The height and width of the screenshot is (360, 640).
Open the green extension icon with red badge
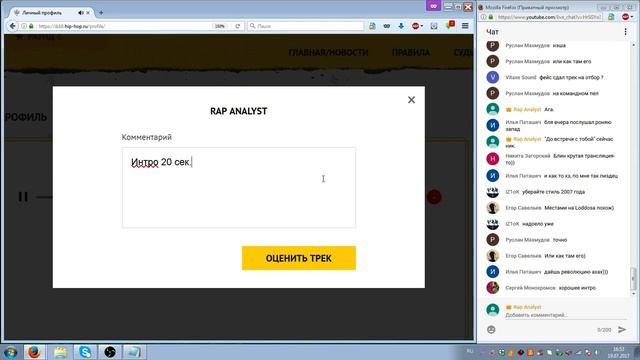coord(450,26)
